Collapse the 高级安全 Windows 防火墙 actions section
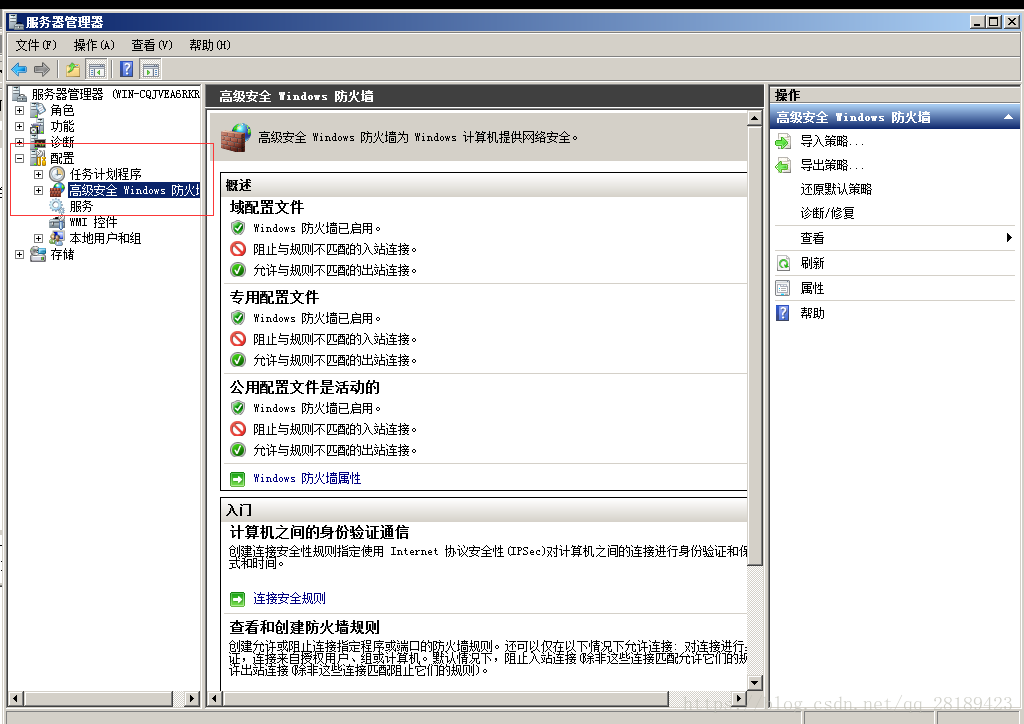This screenshot has width=1024, height=724. click(1008, 118)
